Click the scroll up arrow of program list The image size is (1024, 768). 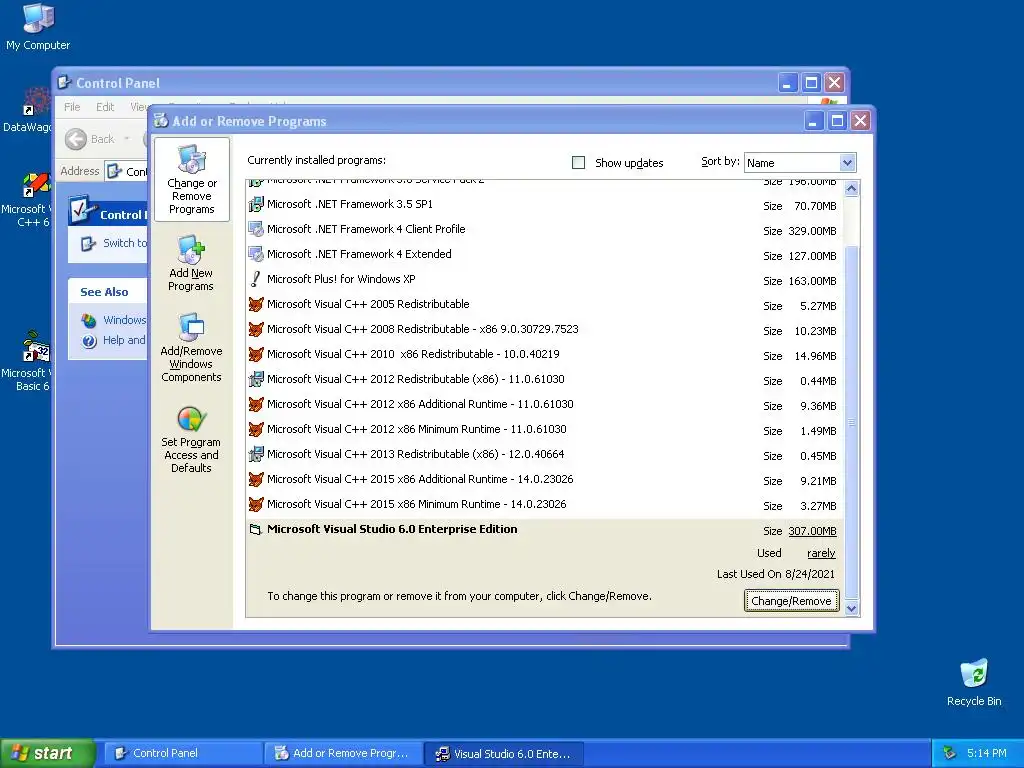click(851, 189)
